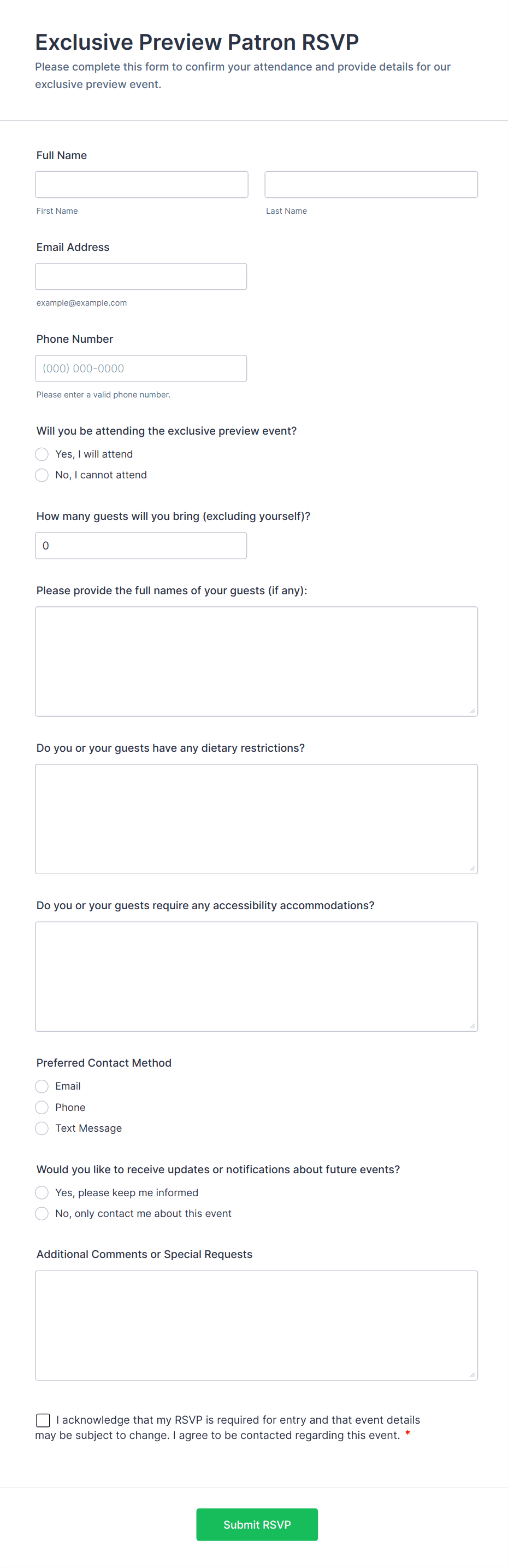Image resolution: width=508 pixels, height=1568 pixels.
Task: Click the accessibility accommodations text area
Action: click(x=256, y=976)
